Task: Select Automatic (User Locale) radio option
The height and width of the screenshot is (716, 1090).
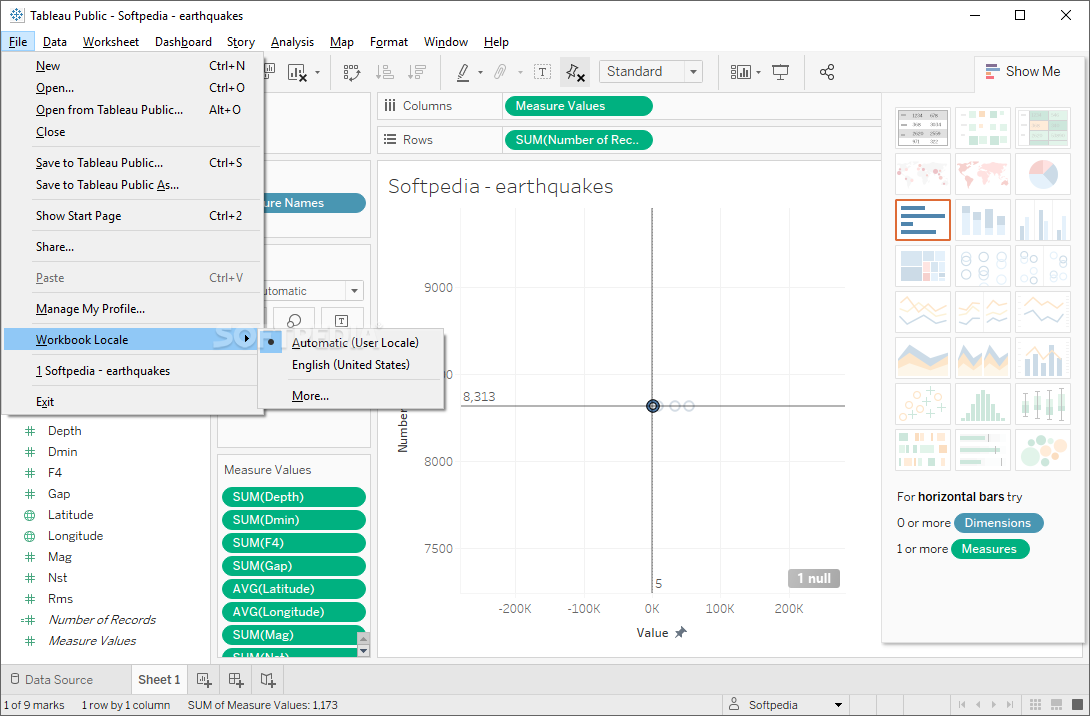Action: [x=351, y=343]
